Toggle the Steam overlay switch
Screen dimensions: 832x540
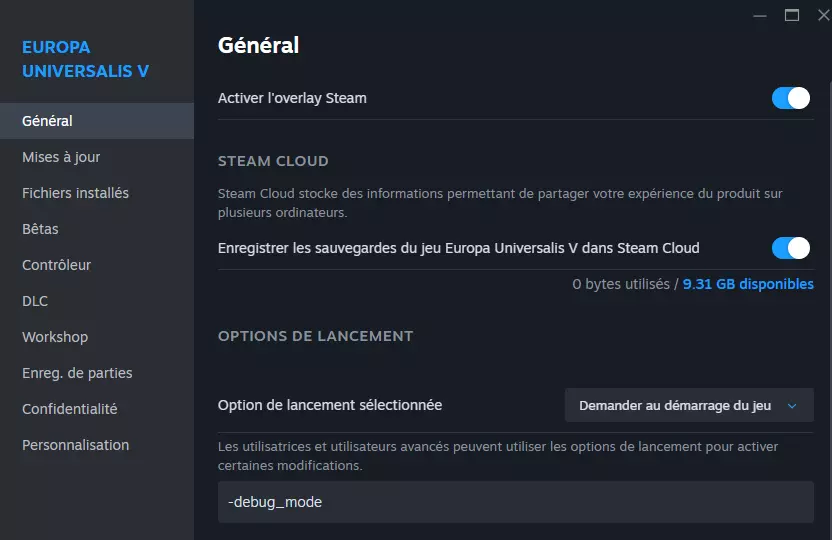pos(790,98)
